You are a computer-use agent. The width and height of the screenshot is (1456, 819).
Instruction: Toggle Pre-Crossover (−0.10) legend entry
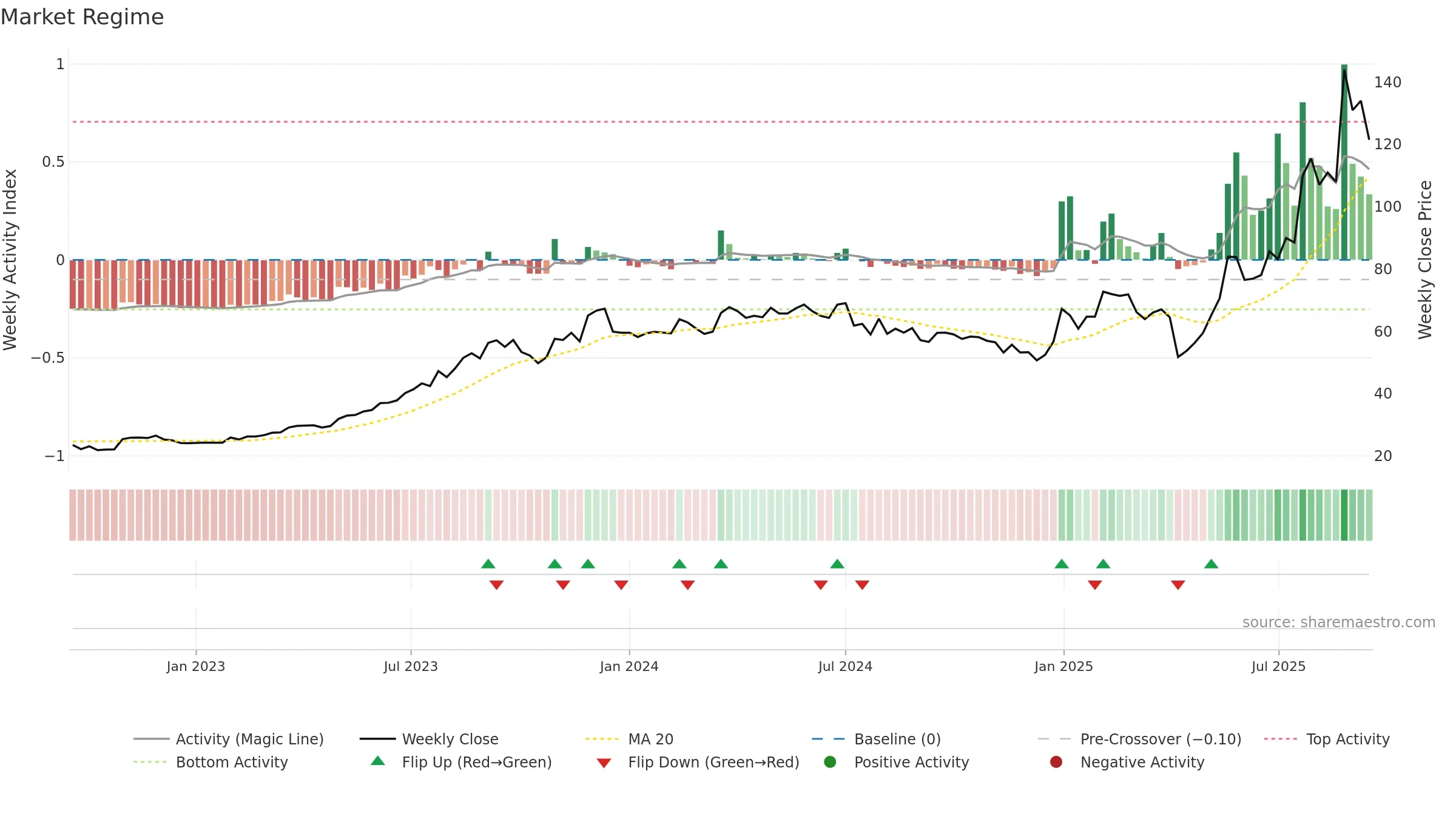[1139, 739]
